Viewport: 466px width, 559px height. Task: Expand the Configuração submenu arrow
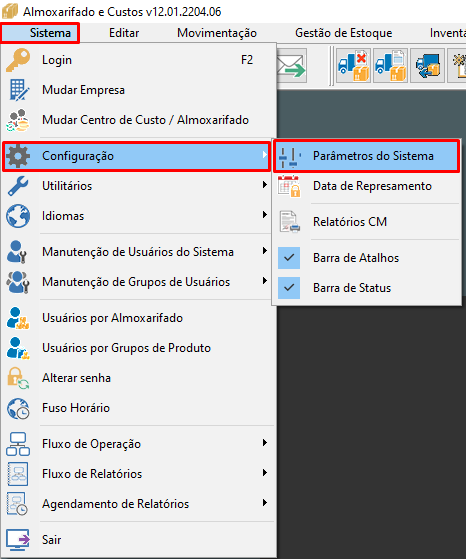(x=265, y=155)
